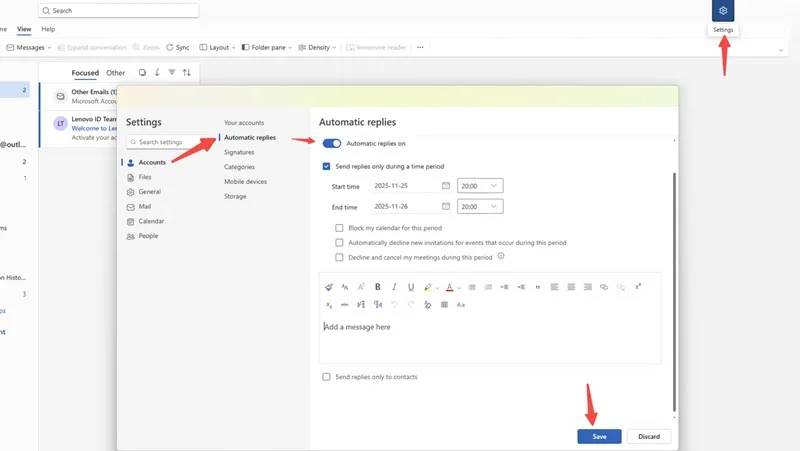
Task: Open the Mail settings category
Action: coord(139,207)
